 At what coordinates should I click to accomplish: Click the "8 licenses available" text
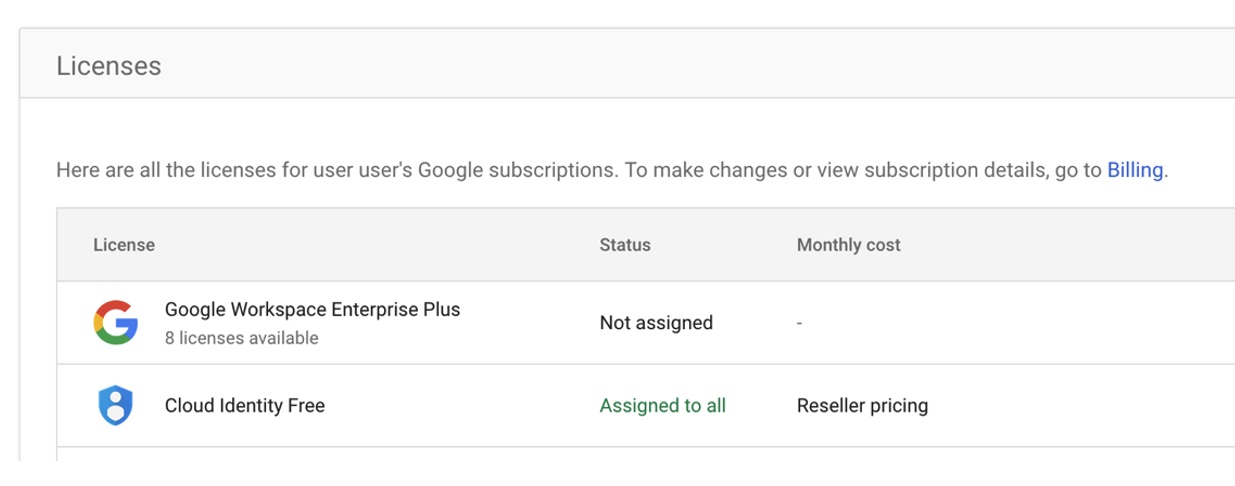pos(242,338)
